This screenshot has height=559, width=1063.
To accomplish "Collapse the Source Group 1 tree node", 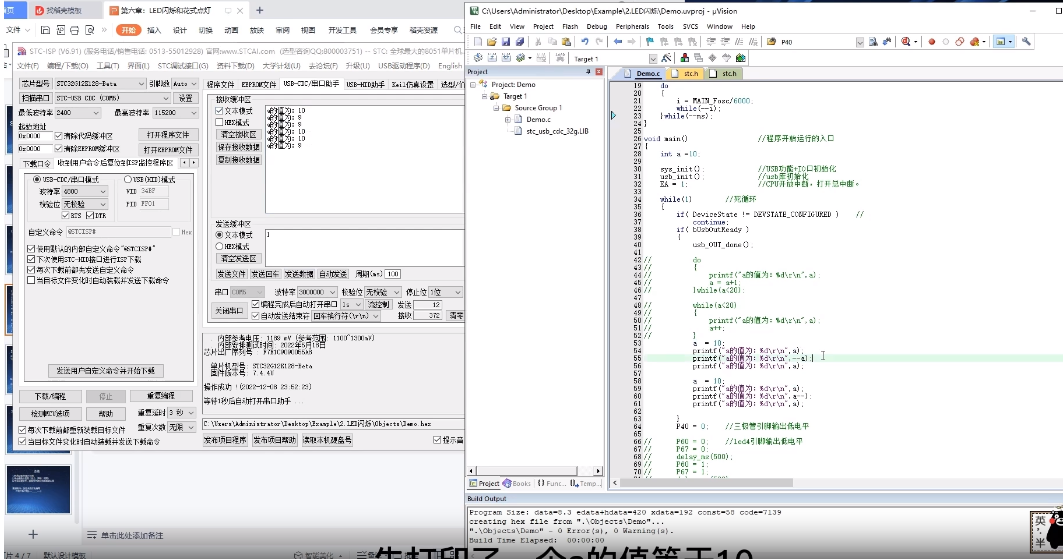I will click(x=496, y=108).
